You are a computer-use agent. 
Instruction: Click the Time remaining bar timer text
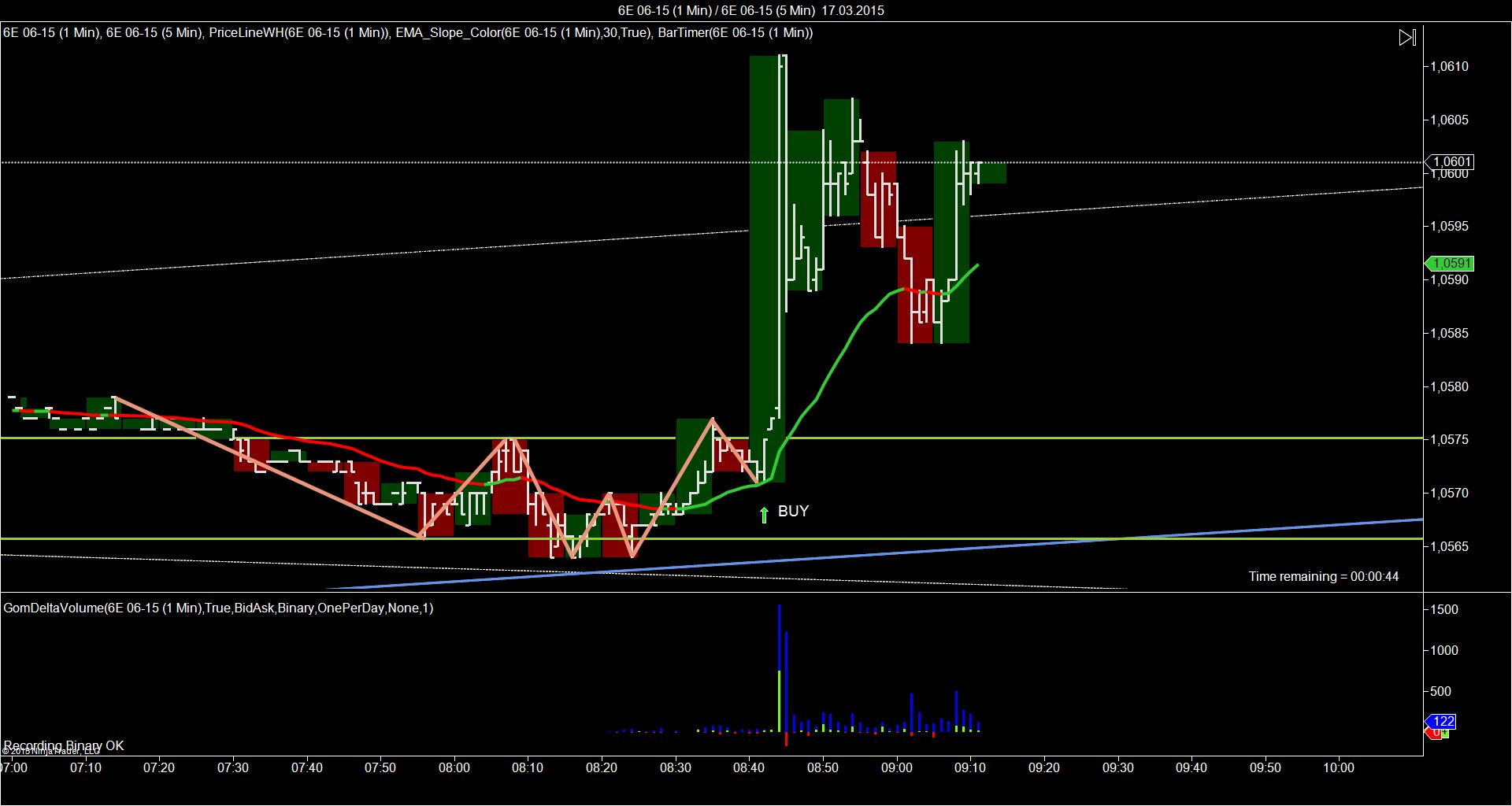click(x=1324, y=577)
